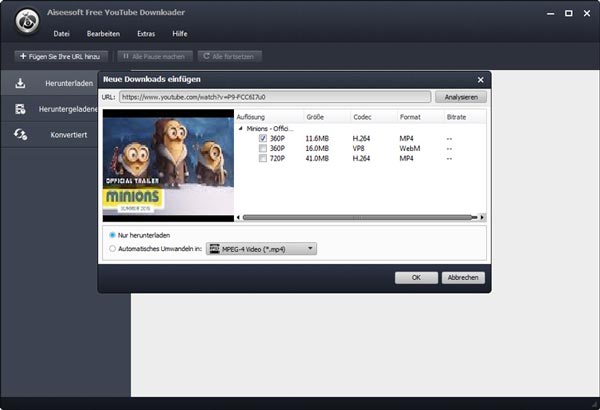Open the Extras menu
This screenshot has height=410, width=600.
click(x=146, y=34)
